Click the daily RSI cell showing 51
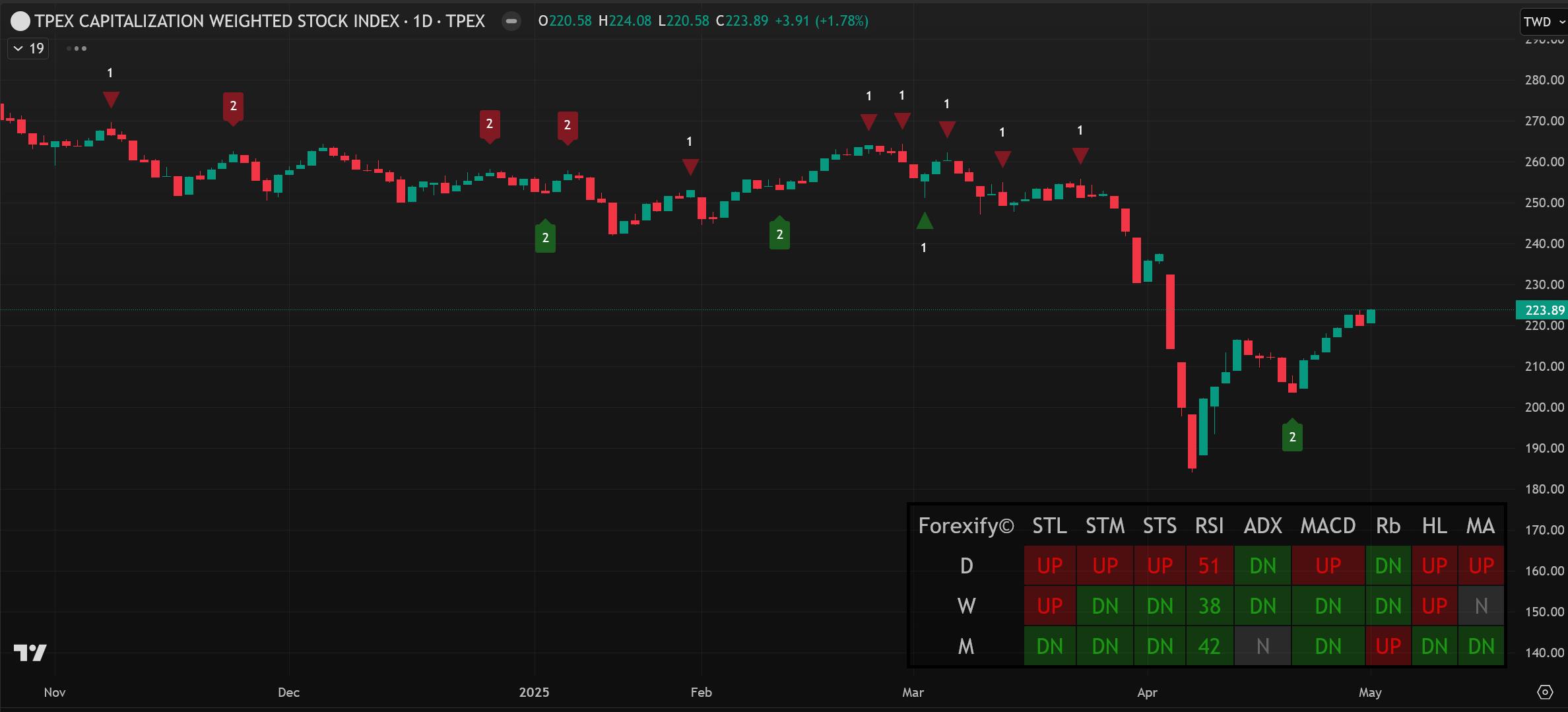The image size is (1568, 712). 1208,566
